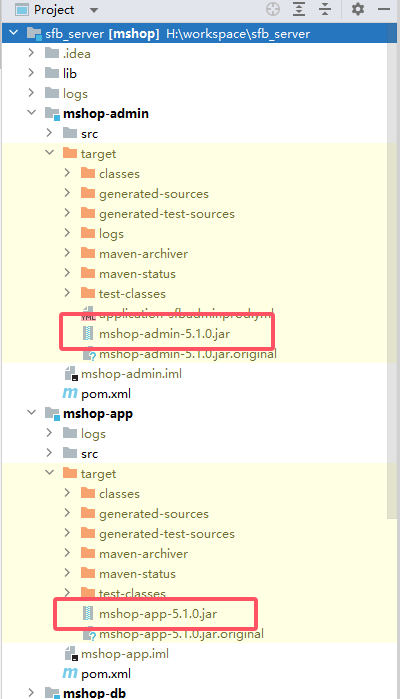400x699 pixels.
Task: Expand classes folder in mshop-admin target
Action: 67,173
